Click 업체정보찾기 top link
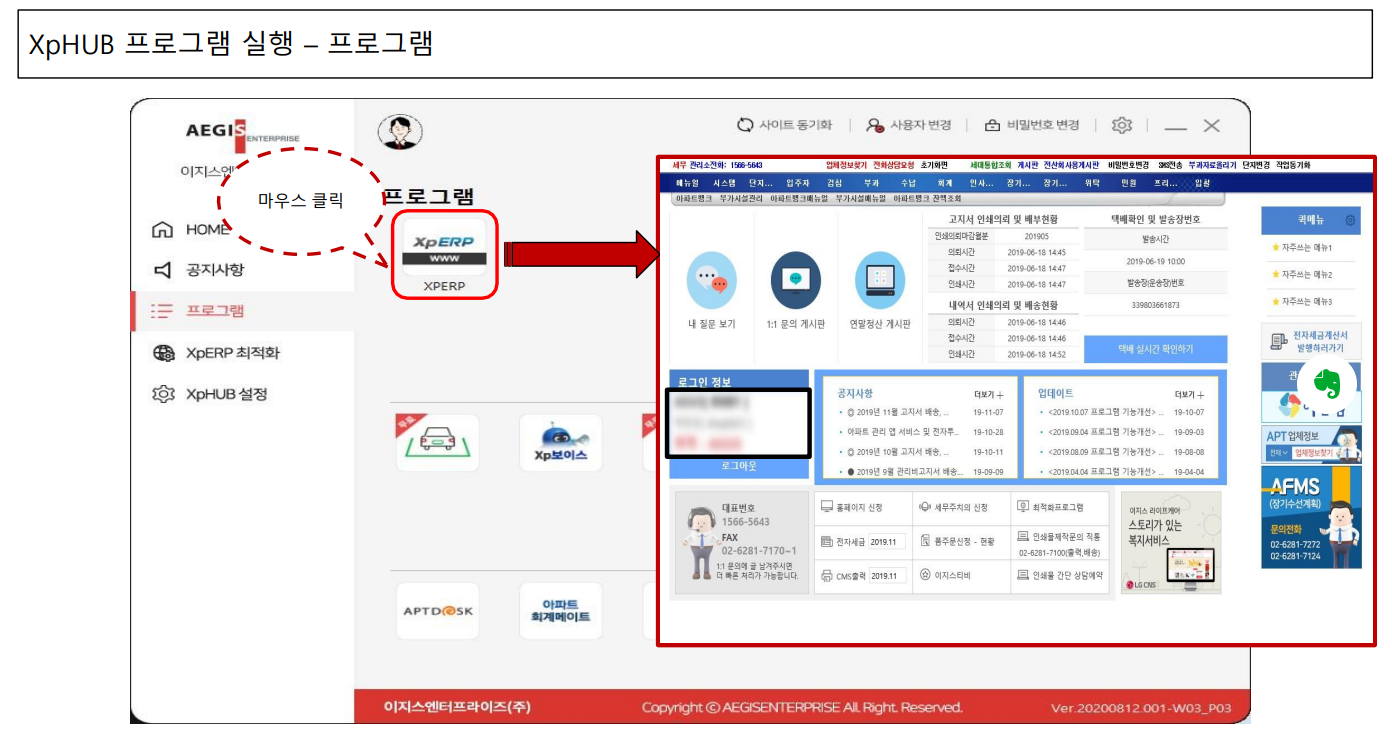 [x=846, y=164]
